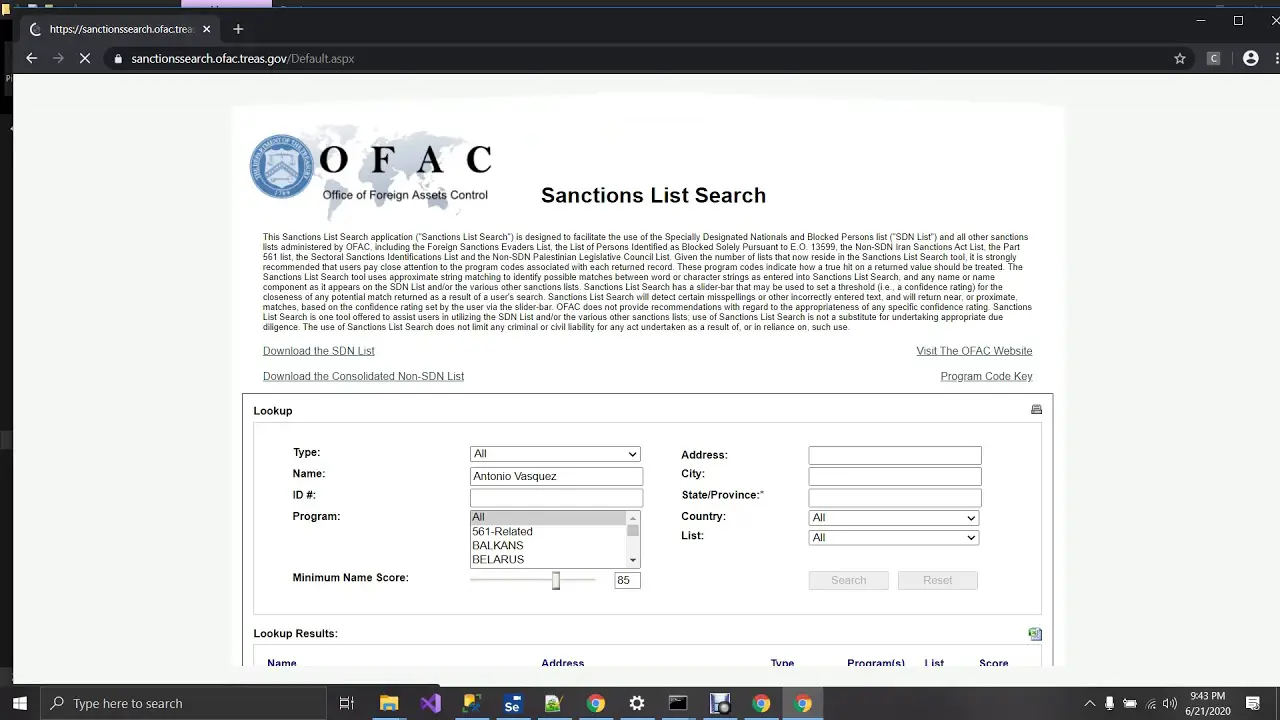Open Chrome's three-dot menu
Screen dimensions: 1280x720
1275,59
